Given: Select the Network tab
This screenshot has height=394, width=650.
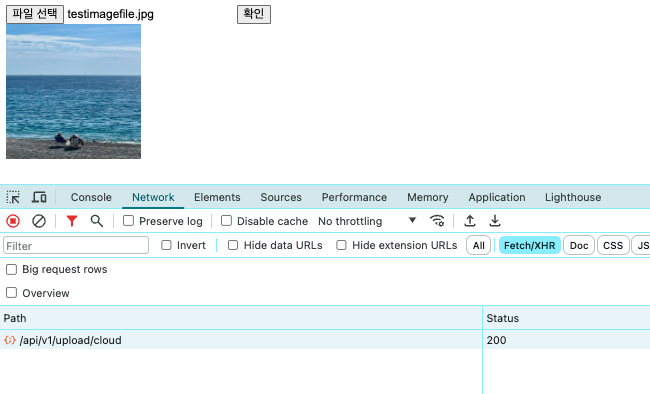Looking at the screenshot, I should (153, 197).
